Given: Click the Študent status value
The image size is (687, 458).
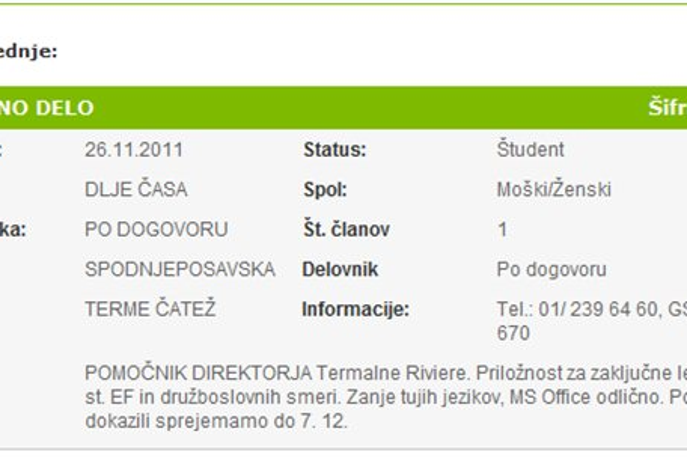Looking at the screenshot, I should tap(530, 149).
